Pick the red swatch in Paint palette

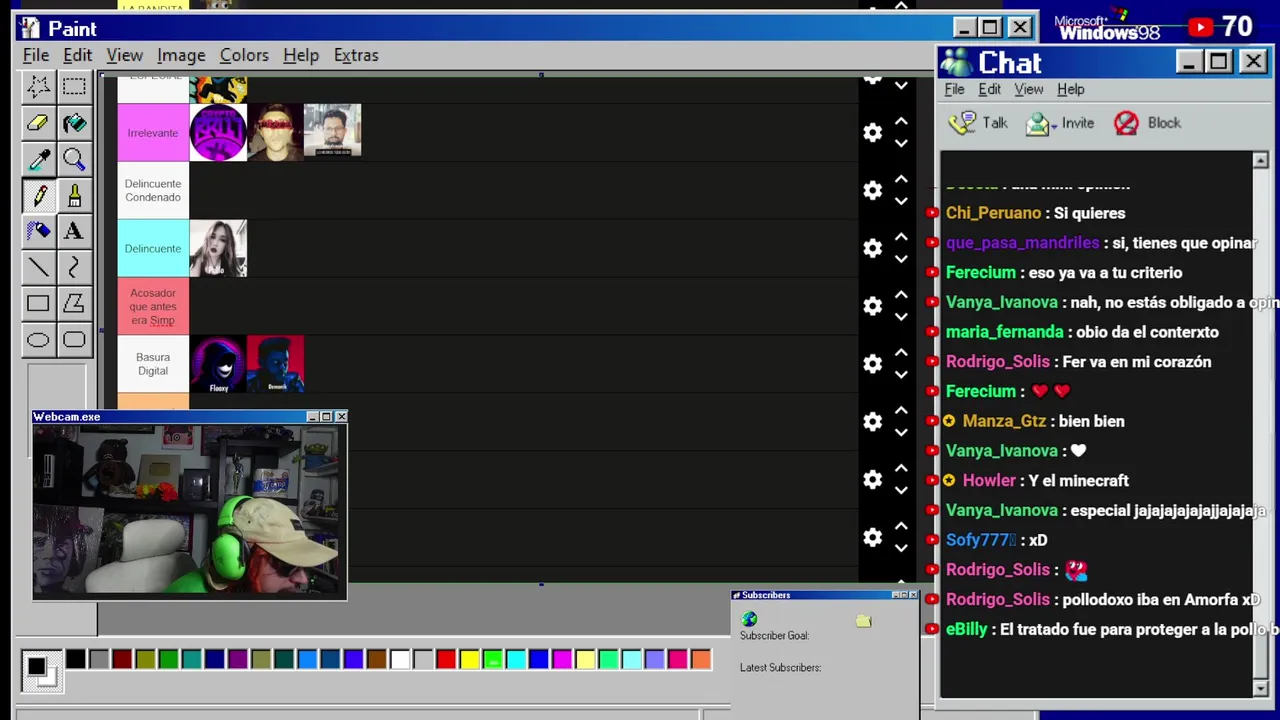446,659
